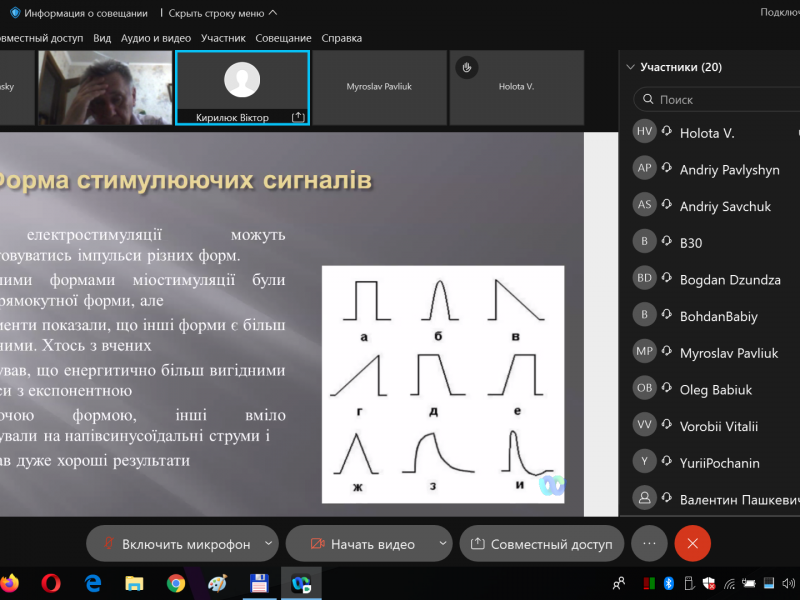Turn on camera with Начать видео
Screen dimensions: 800x600
coord(362,544)
